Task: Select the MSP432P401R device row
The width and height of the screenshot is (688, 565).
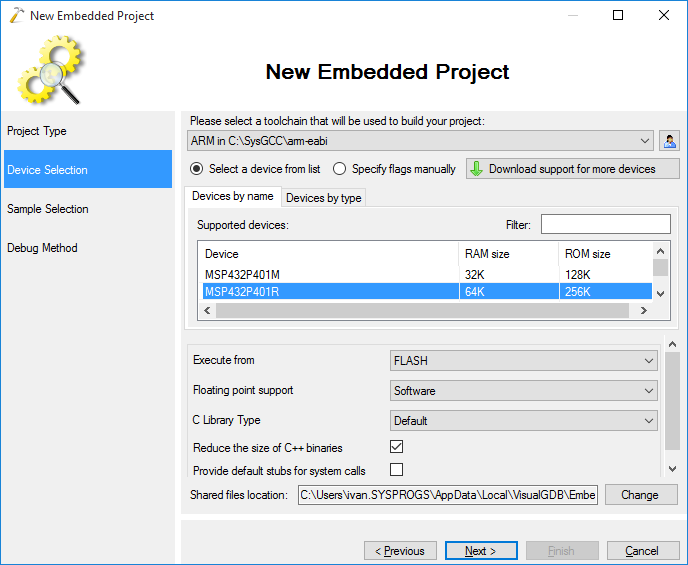Action: [x=427, y=292]
